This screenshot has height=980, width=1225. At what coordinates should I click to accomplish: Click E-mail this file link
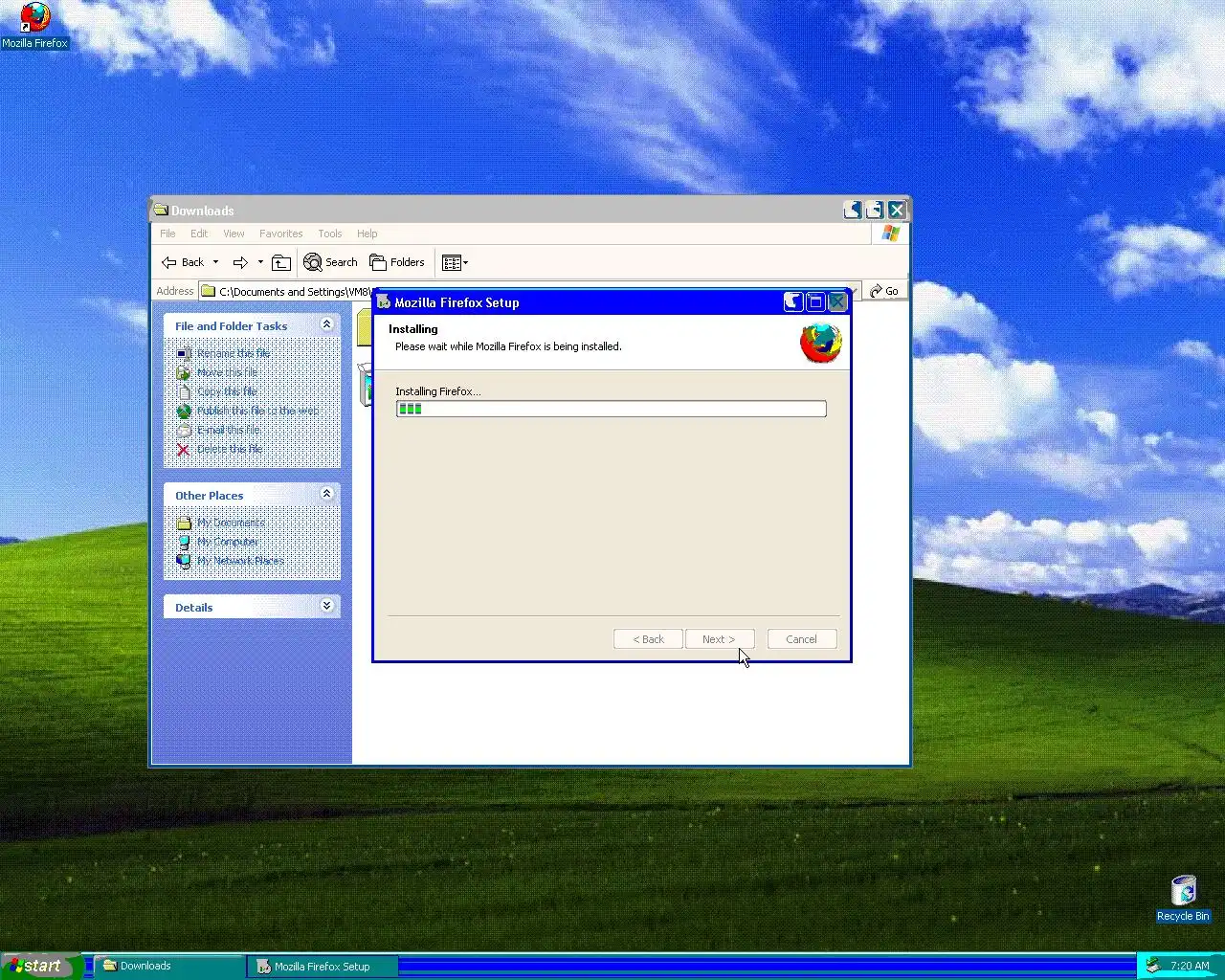click(x=228, y=431)
